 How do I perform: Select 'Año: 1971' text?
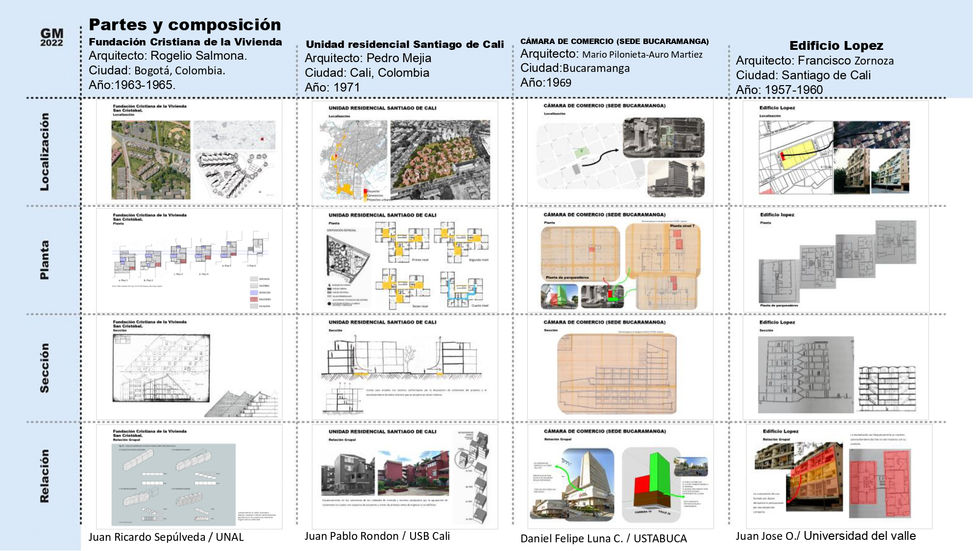tap(332, 87)
